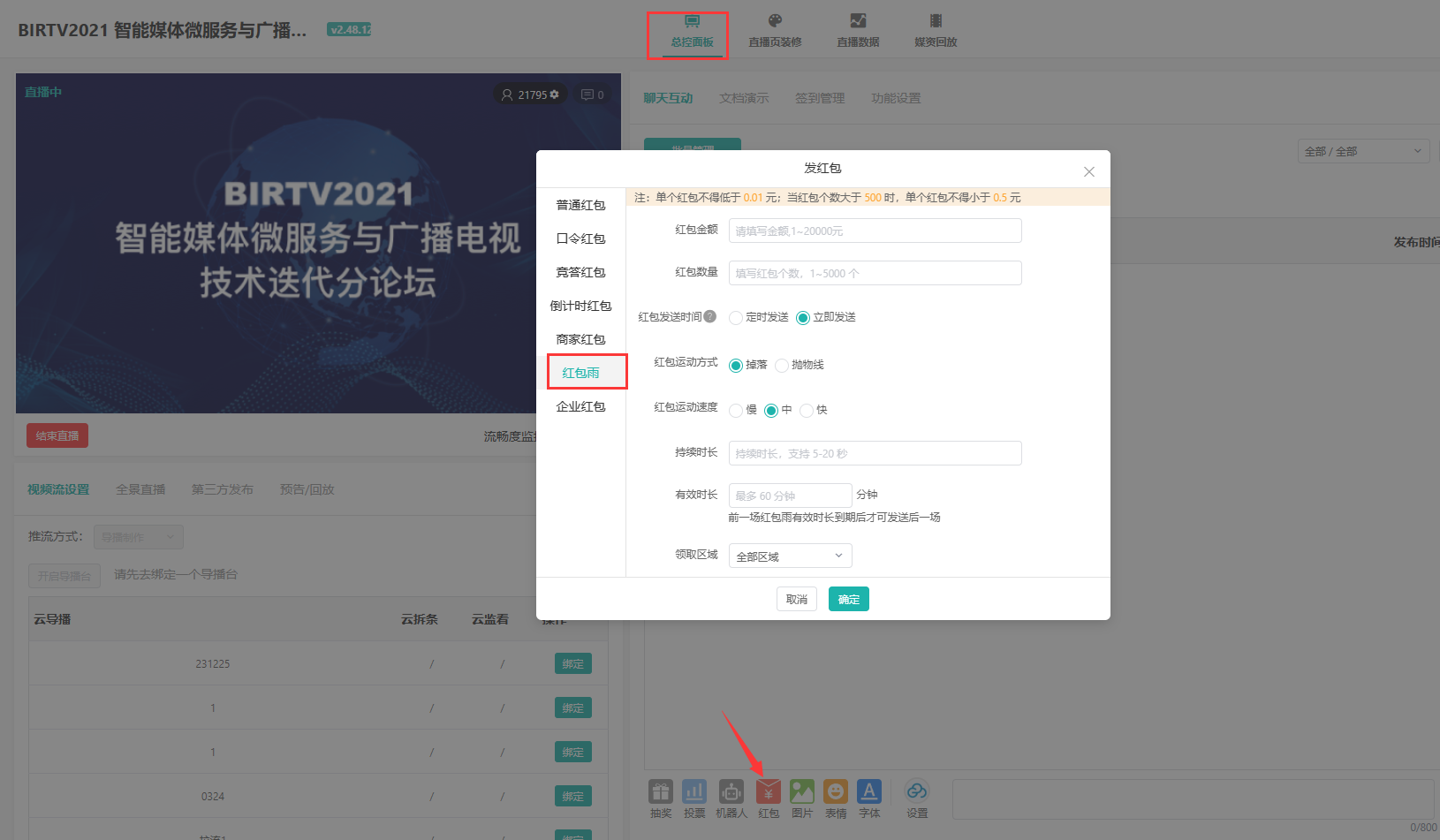The height and width of the screenshot is (840, 1440).
Task: Select the 抛物线 motion radio option
Action: pyautogui.click(x=782, y=366)
